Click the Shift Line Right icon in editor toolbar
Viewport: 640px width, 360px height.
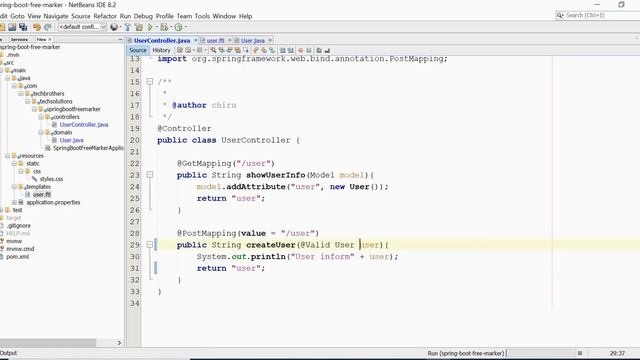(290, 50)
